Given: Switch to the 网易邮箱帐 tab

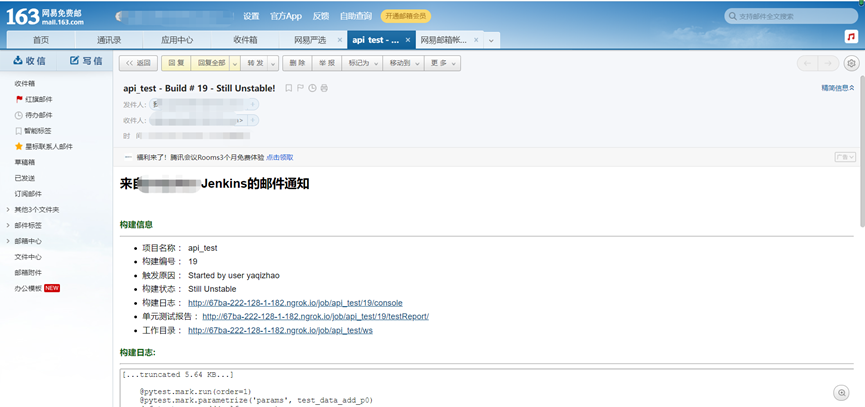Looking at the screenshot, I should point(444,40).
